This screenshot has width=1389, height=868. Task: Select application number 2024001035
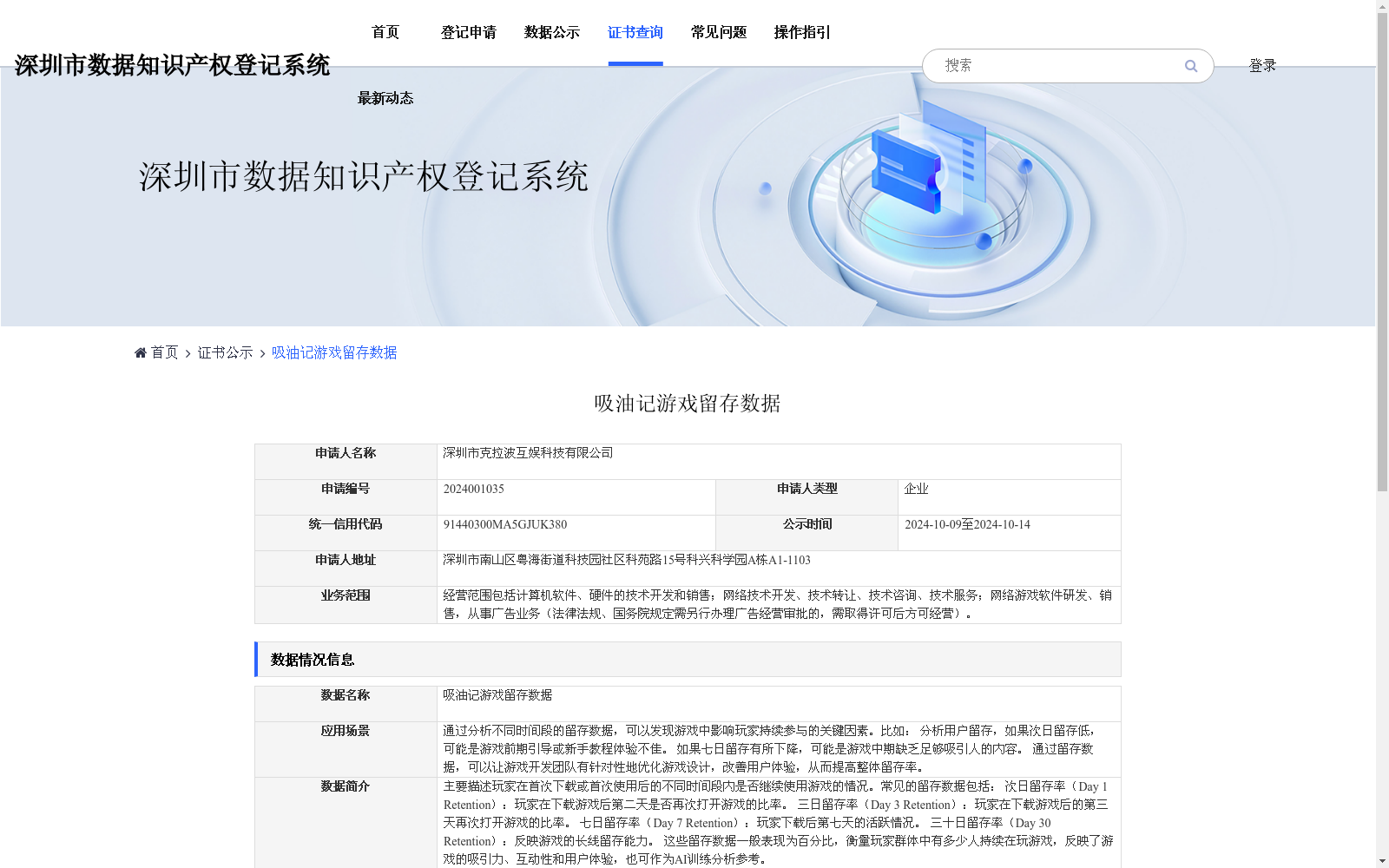point(474,489)
